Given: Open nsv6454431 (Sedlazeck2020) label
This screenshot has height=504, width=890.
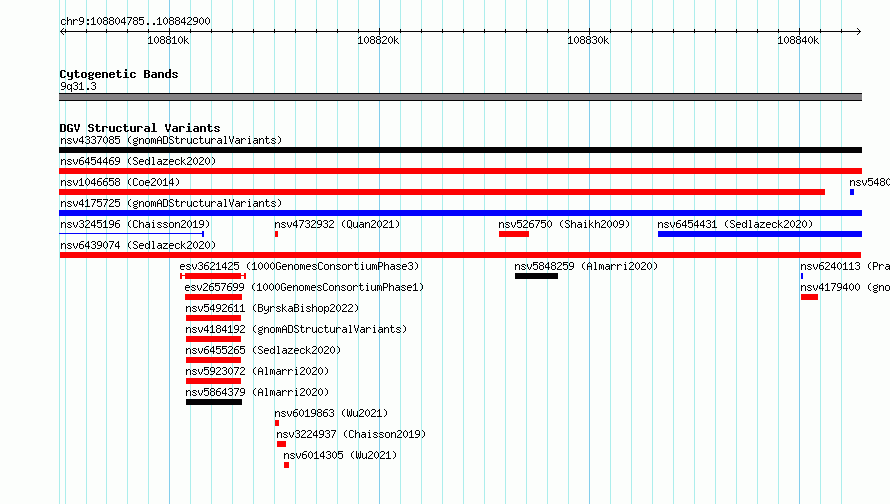Looking at the screenshot, I should (735, 224).
